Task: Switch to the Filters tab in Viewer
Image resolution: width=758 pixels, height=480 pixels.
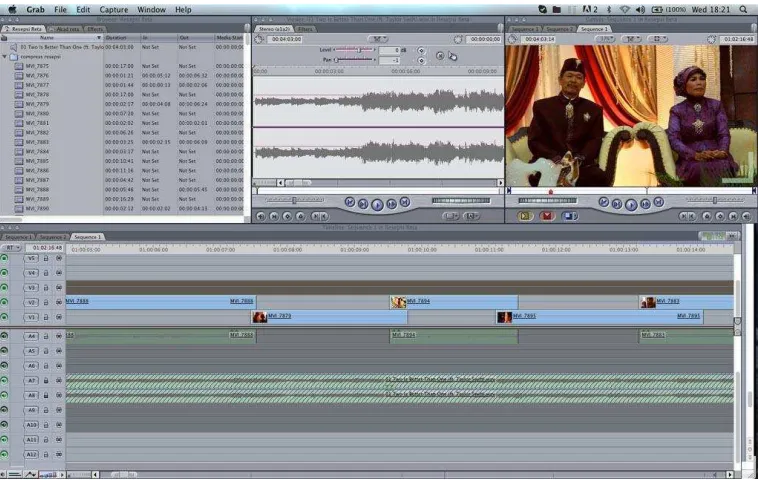Action: 305,29
